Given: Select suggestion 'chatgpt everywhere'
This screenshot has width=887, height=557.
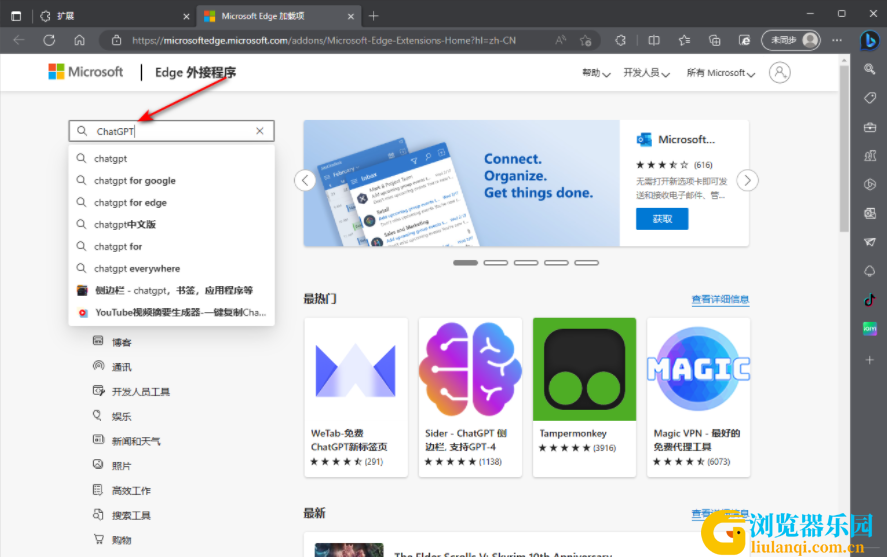Looking at the screenshot, I should pos(171,269).
